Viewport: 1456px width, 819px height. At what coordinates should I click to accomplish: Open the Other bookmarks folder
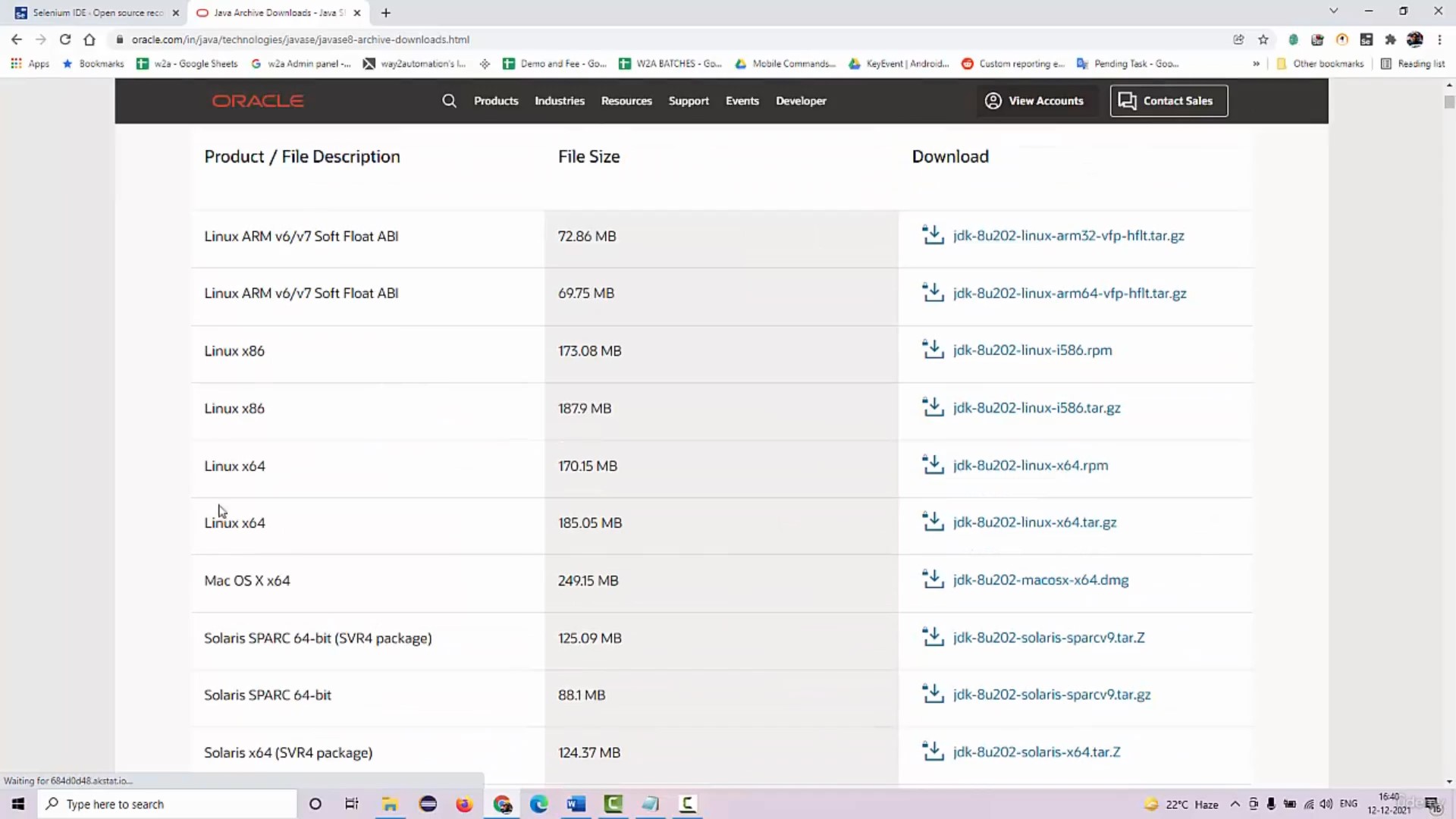pyautogui.click(x=1320, y=64)
